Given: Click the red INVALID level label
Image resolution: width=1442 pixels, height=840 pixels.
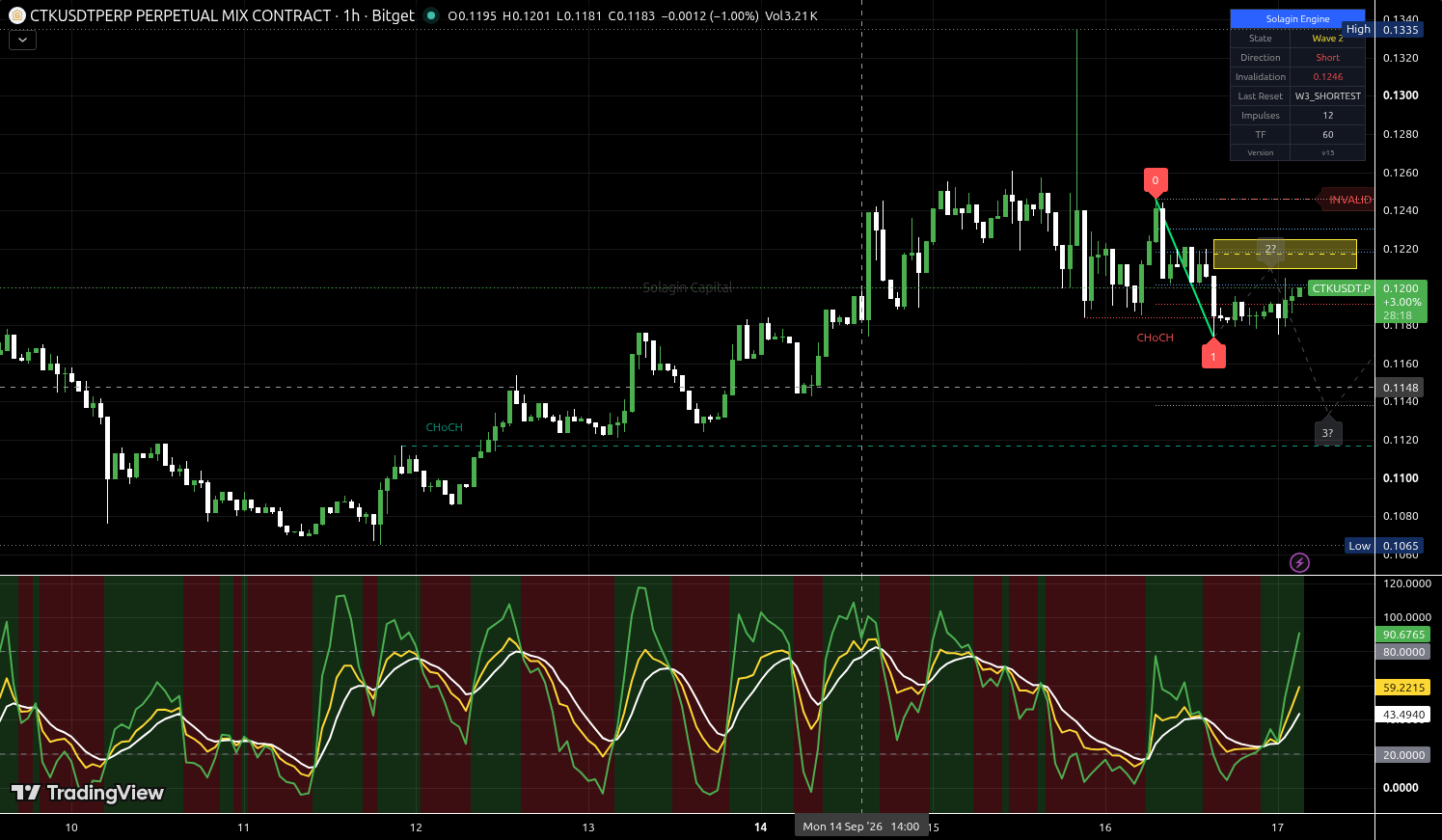Looking at the screenshot, I should (1347, 200).
